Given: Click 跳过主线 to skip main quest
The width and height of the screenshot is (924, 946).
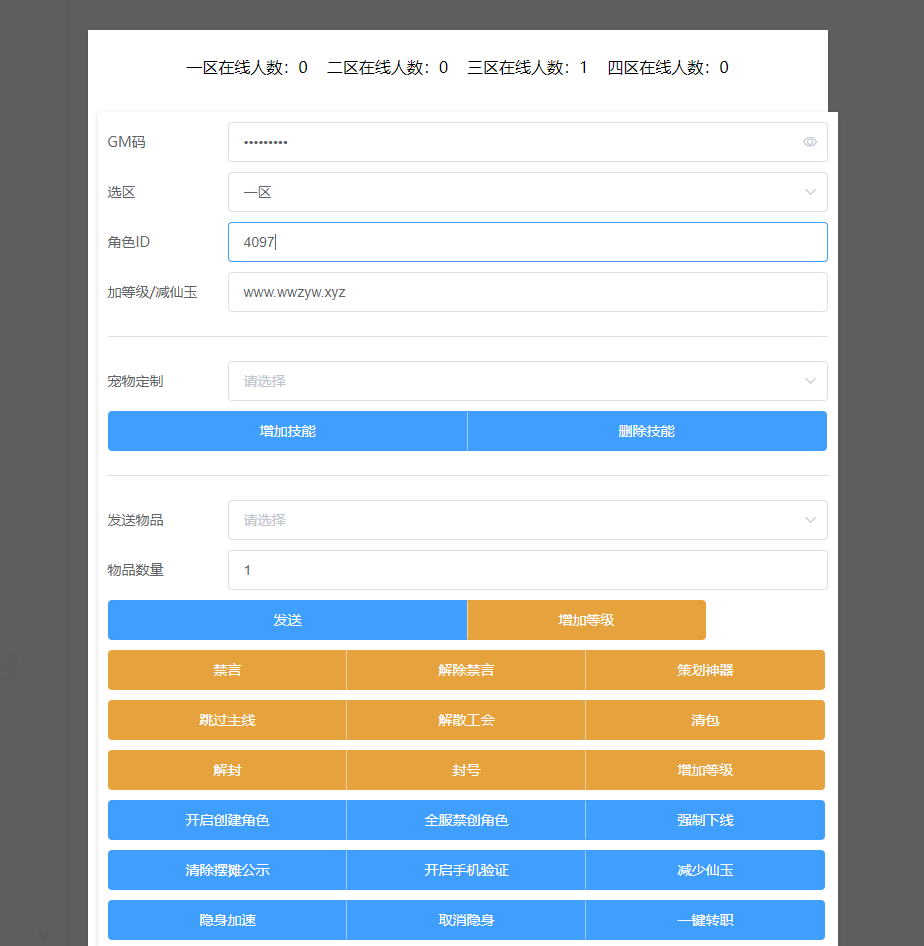Looking at the screenshot, I should (227, 720).
